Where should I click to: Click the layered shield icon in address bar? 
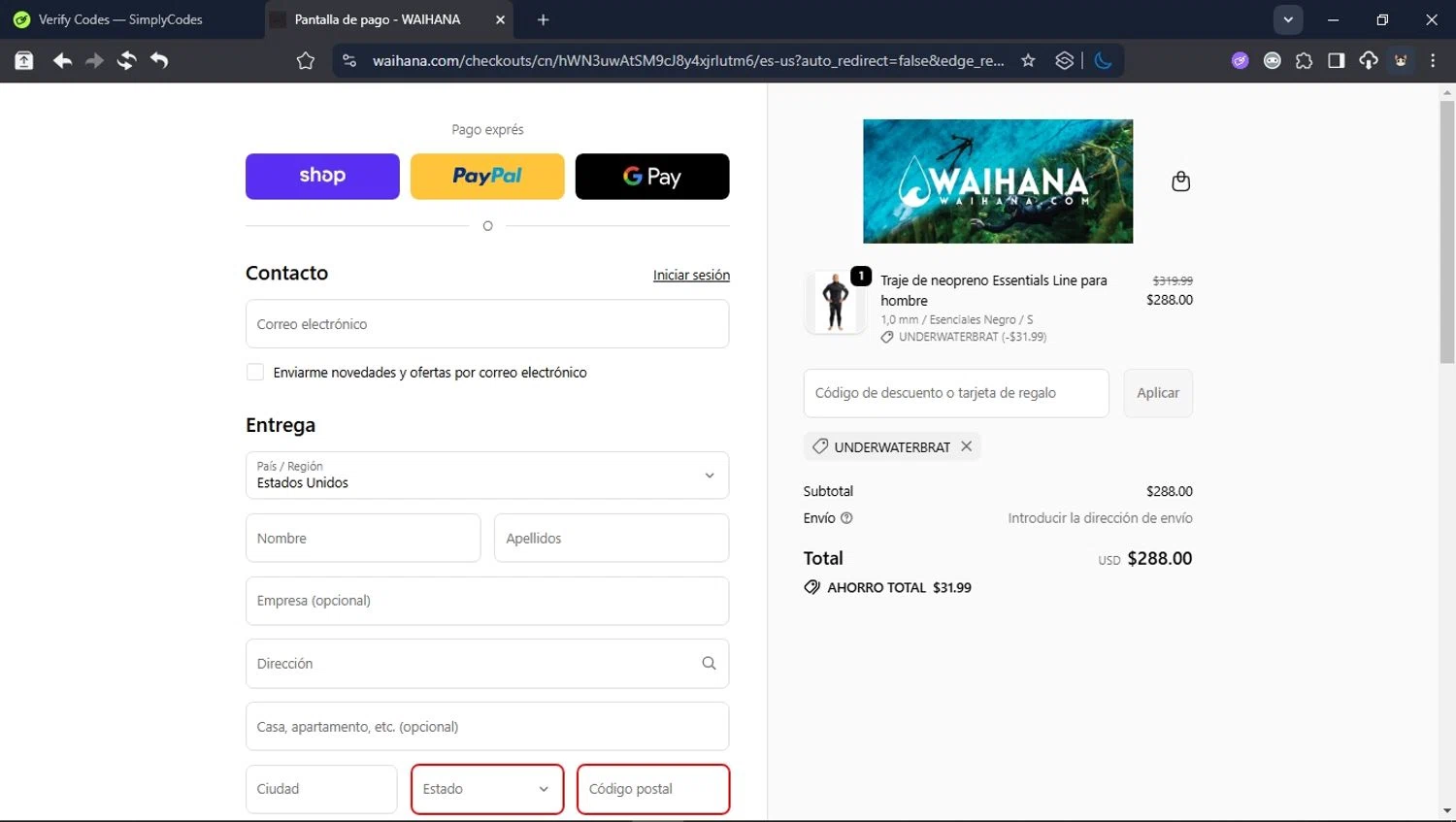click(x=1064, y=61)
